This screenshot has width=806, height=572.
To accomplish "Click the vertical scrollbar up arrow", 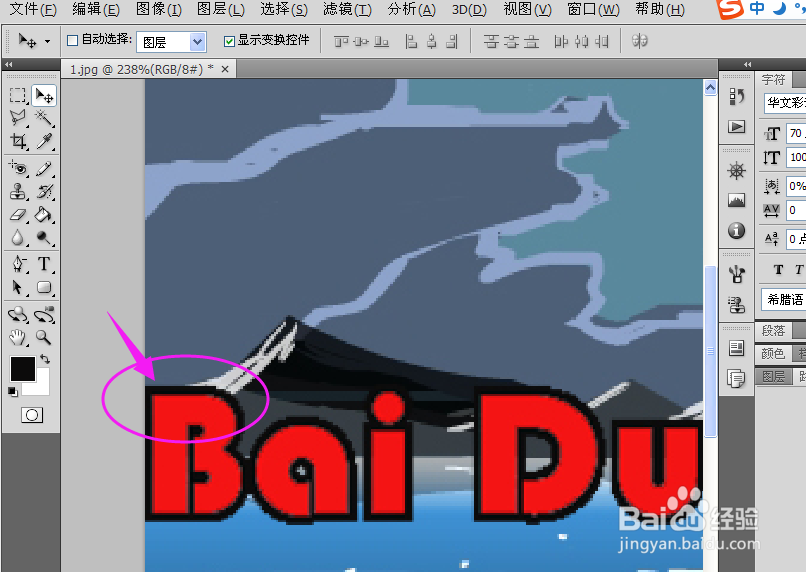I will point(710,88).
